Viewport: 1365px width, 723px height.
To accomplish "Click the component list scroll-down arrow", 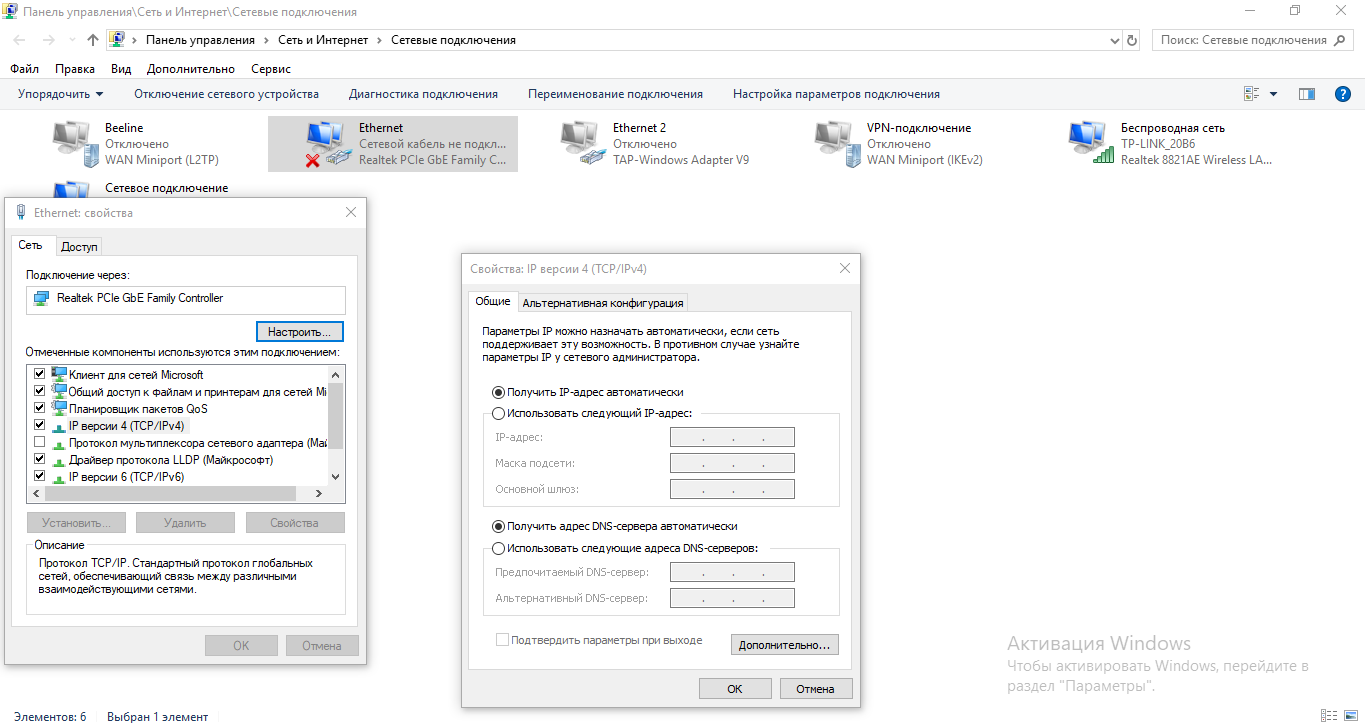I will point(335,477).
